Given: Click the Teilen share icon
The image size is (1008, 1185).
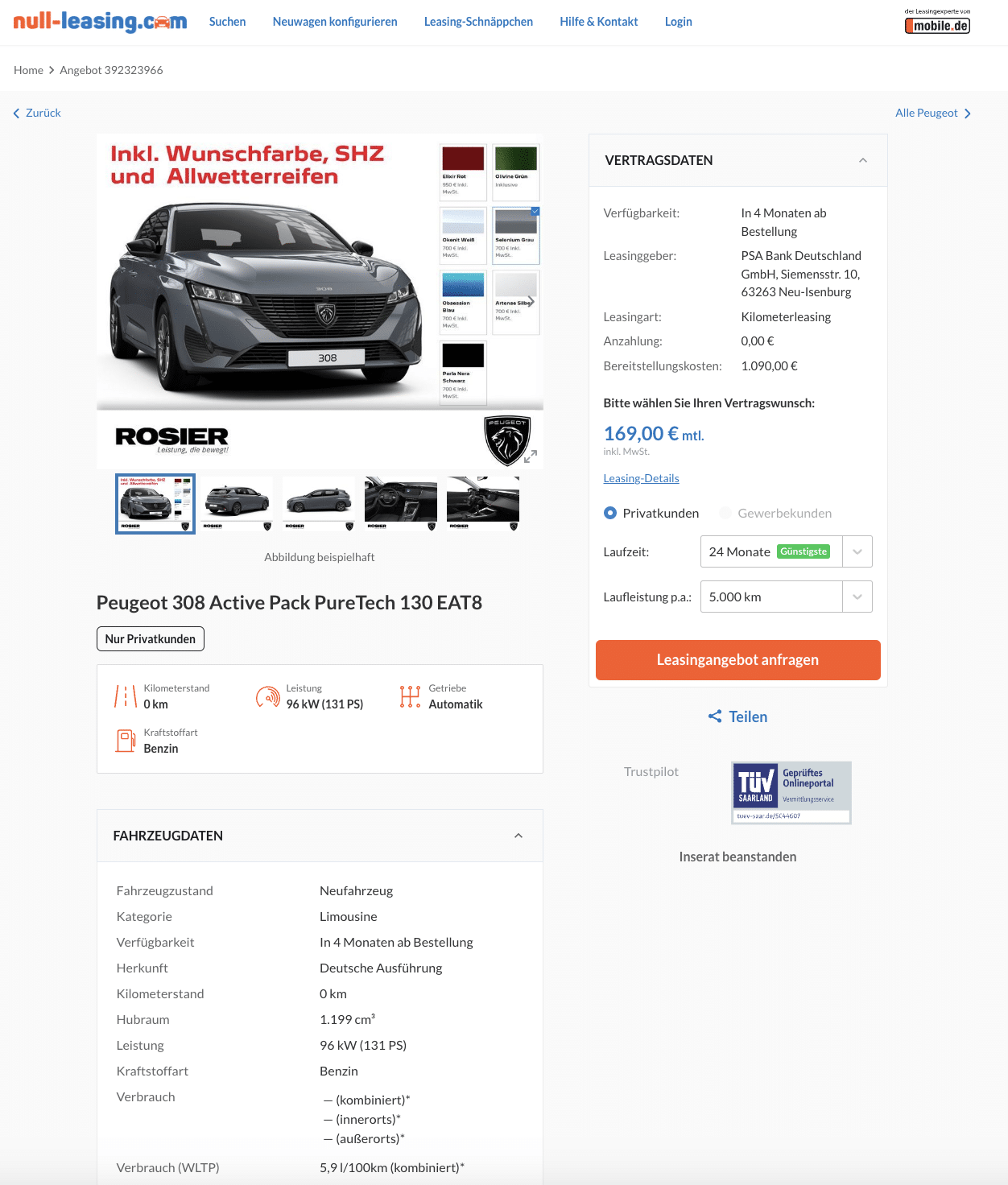Looking at the screenshot, I should pos(714,716).
